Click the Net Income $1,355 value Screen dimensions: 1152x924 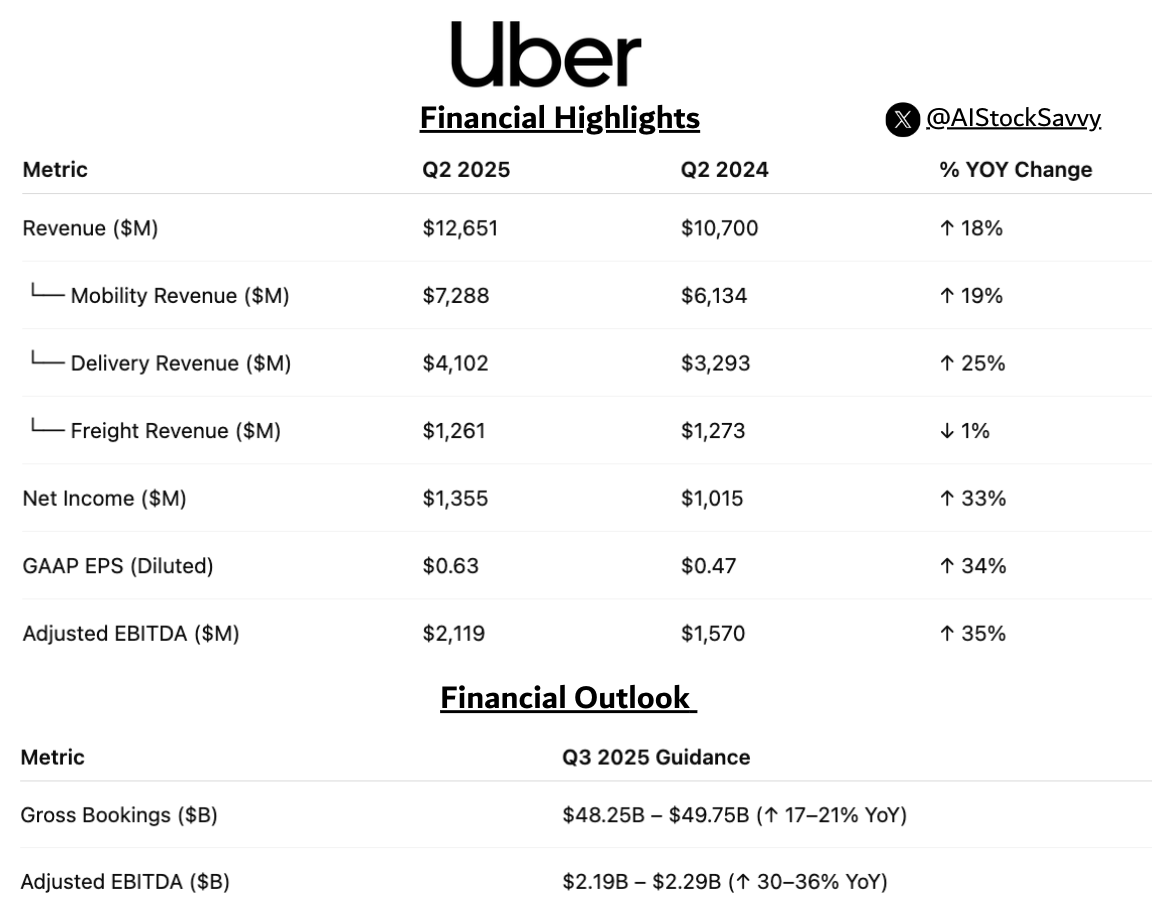tap(455, 499)
